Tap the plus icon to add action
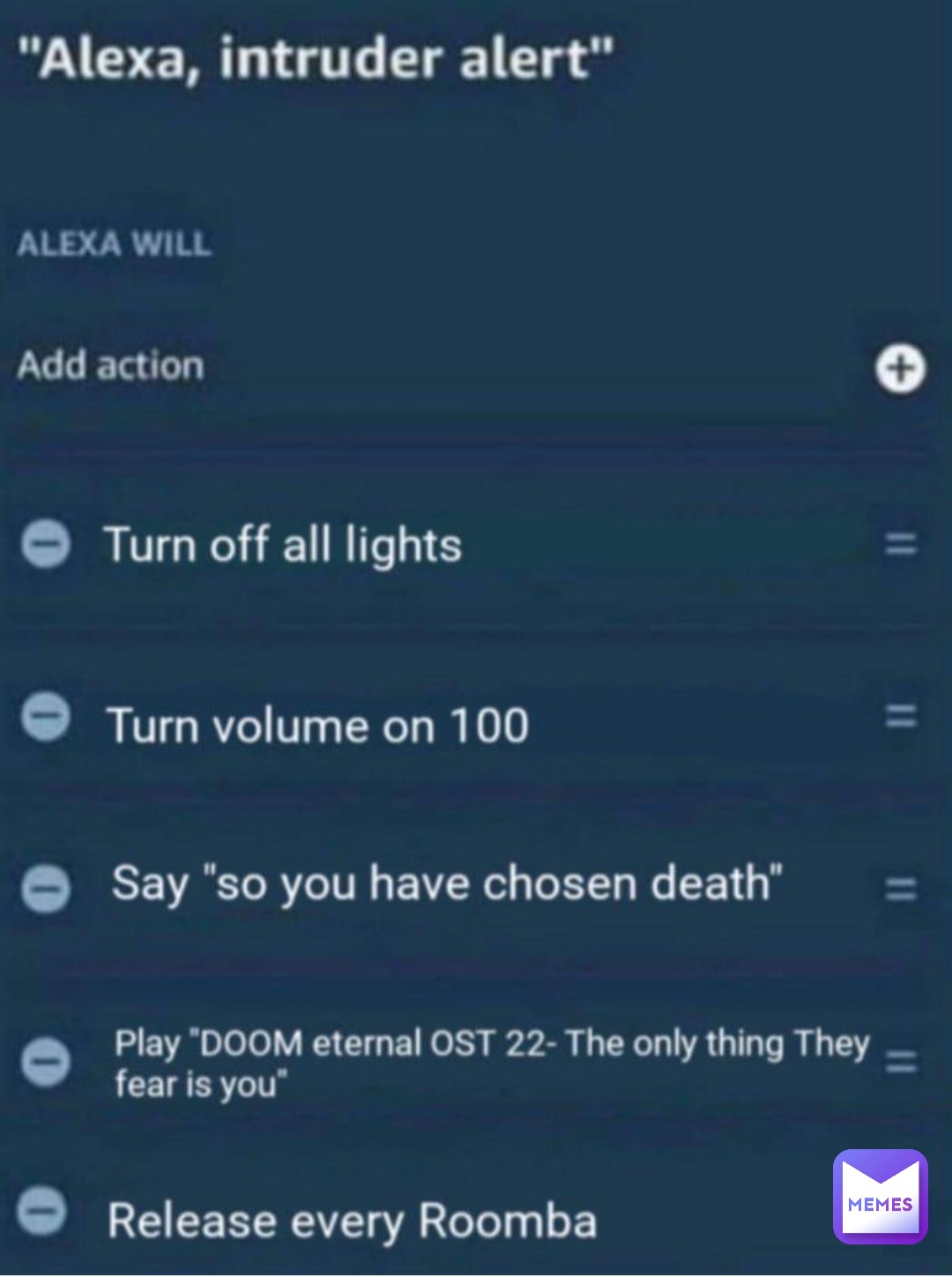The image size is (952, 1277). (900, 368)
